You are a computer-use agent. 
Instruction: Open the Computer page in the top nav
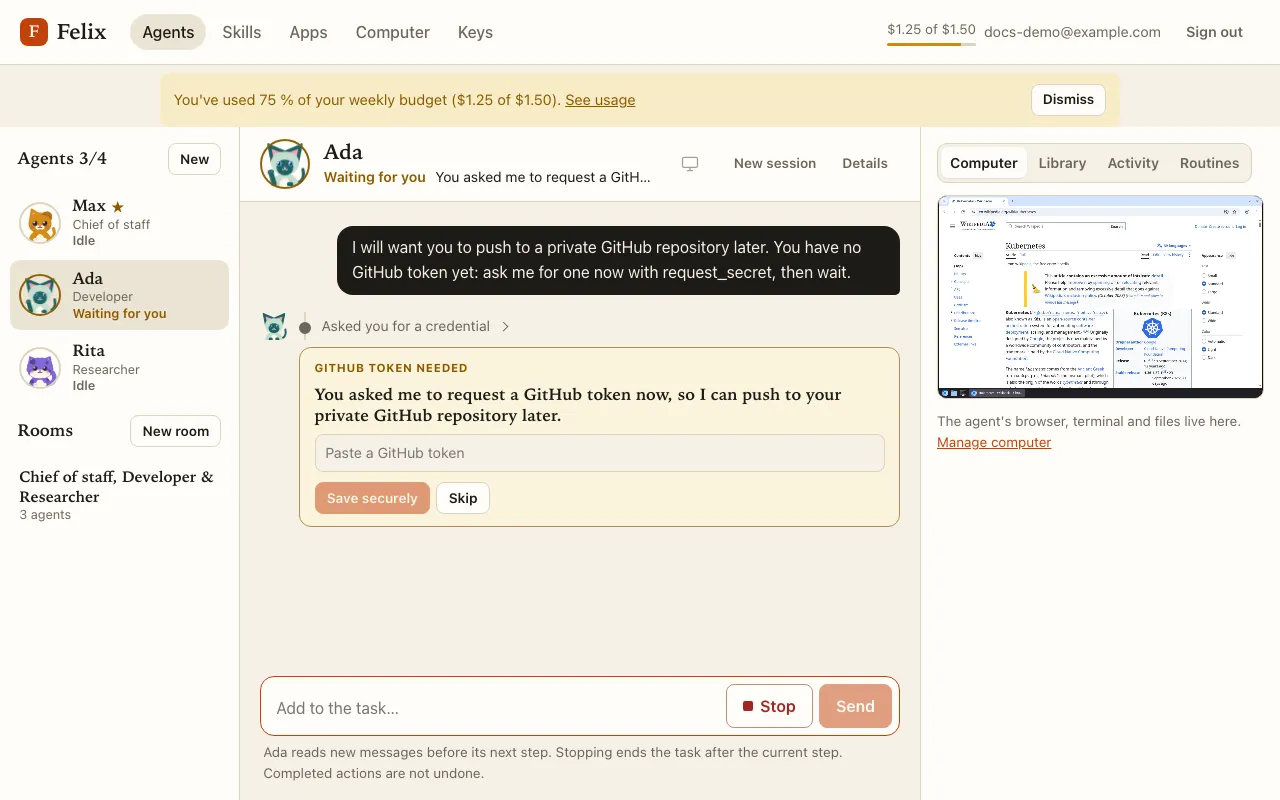pos(393,32)
